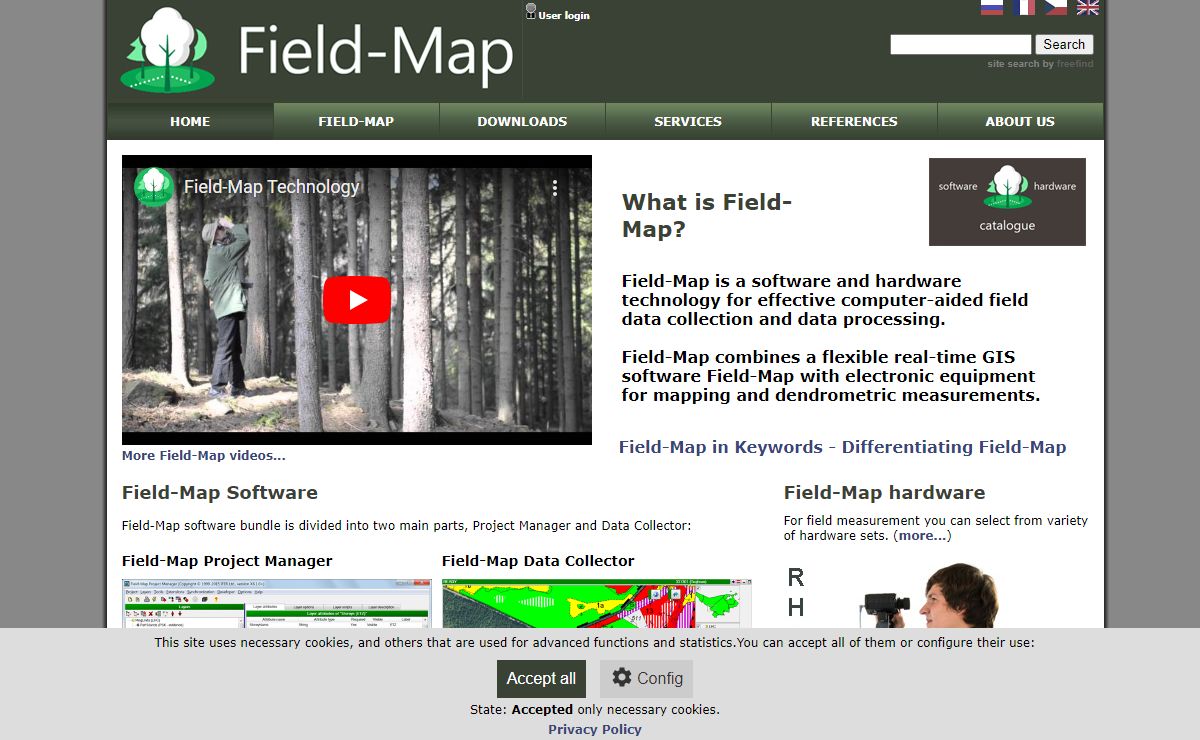Click the user login person icon
Screen dimensions: 1200x740
click(531, 11)
